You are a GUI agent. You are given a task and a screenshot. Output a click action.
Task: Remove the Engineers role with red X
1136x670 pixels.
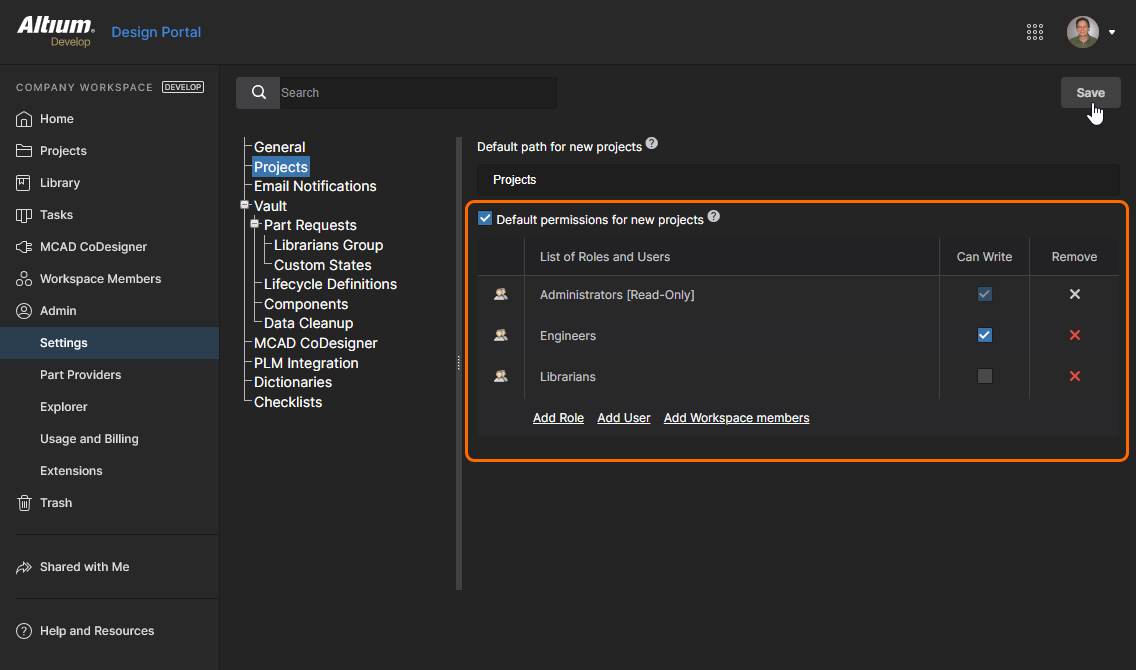click(1074, 335)
